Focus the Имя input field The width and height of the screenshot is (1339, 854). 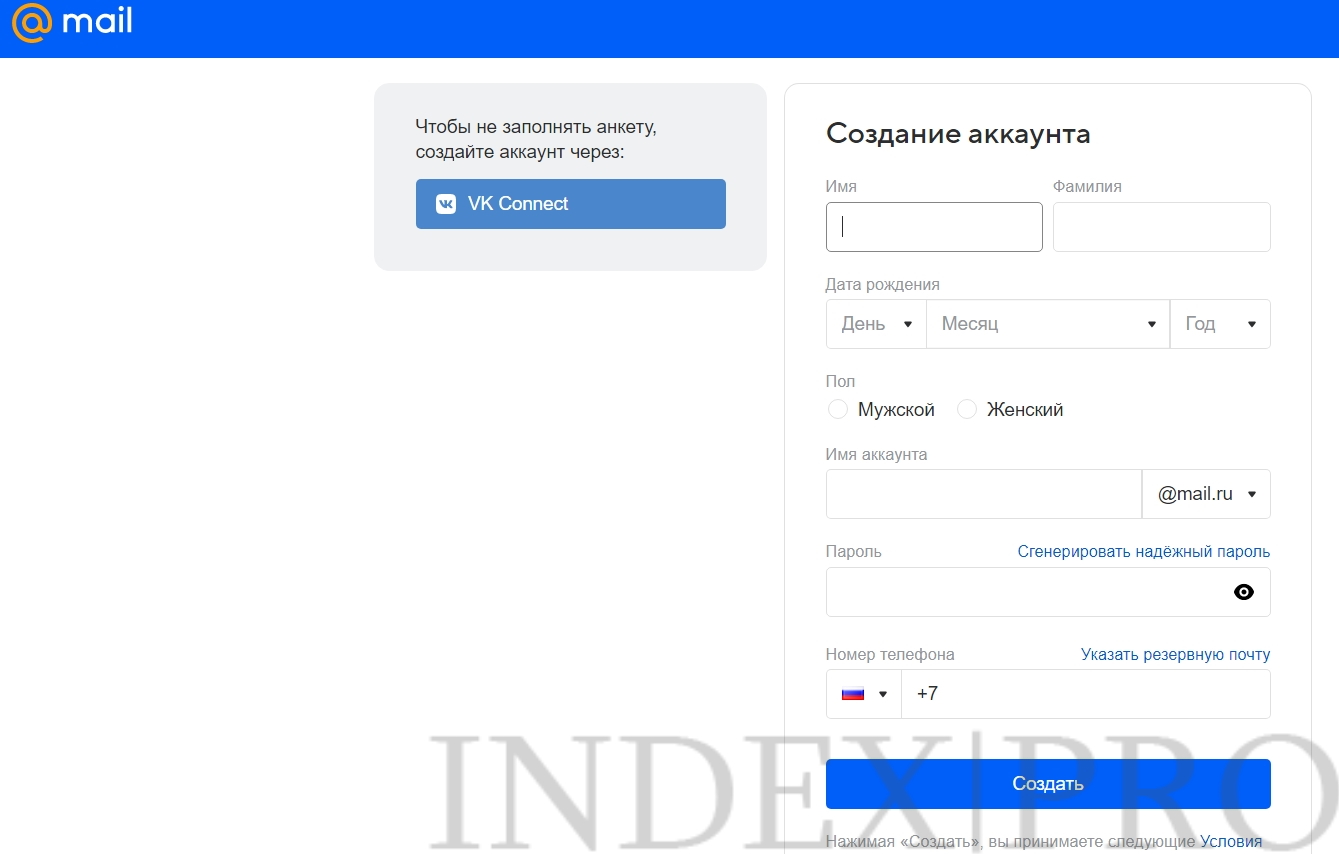[x=934, y=227]
